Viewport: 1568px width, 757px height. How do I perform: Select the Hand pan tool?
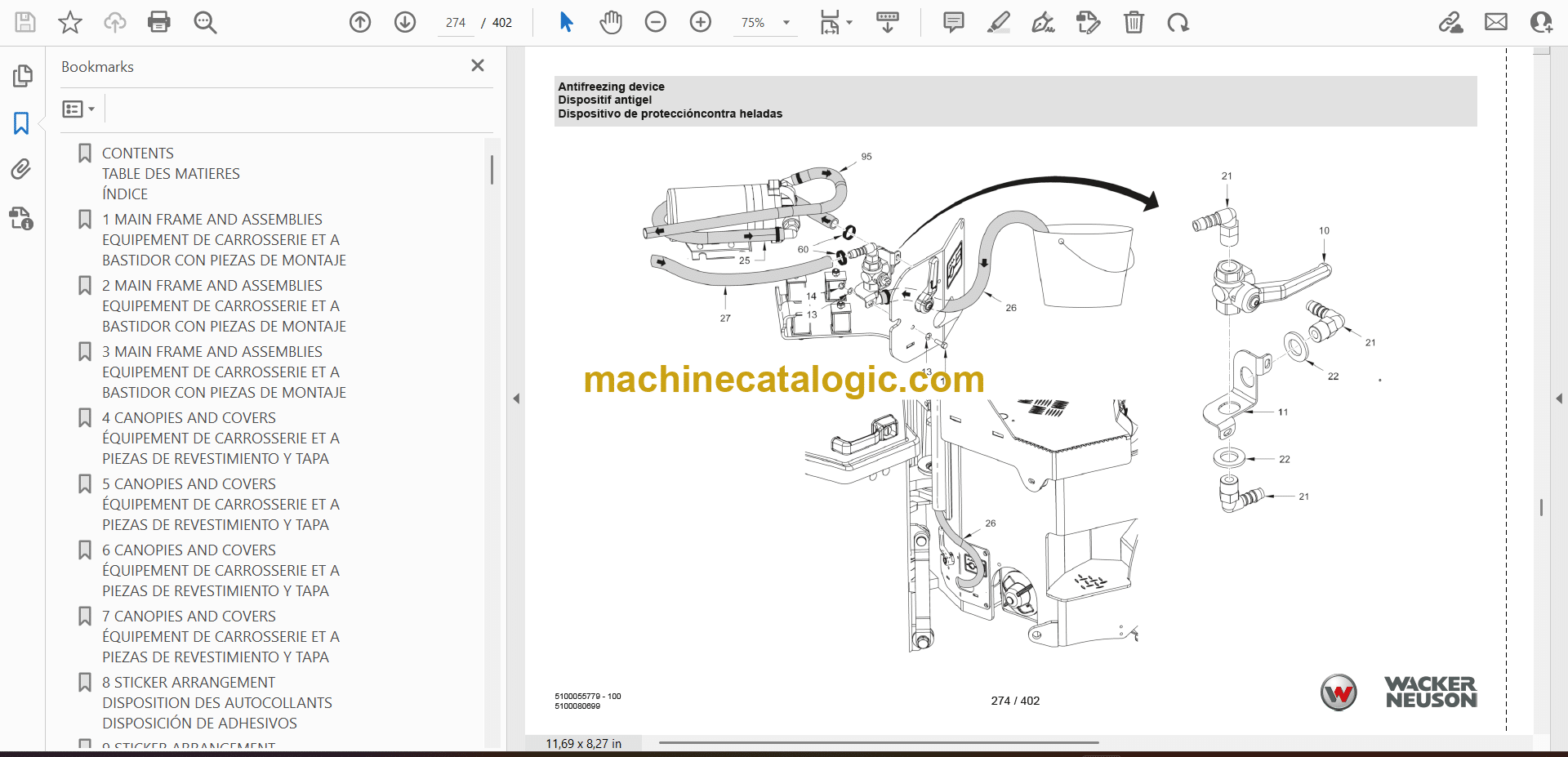[611, 22]
